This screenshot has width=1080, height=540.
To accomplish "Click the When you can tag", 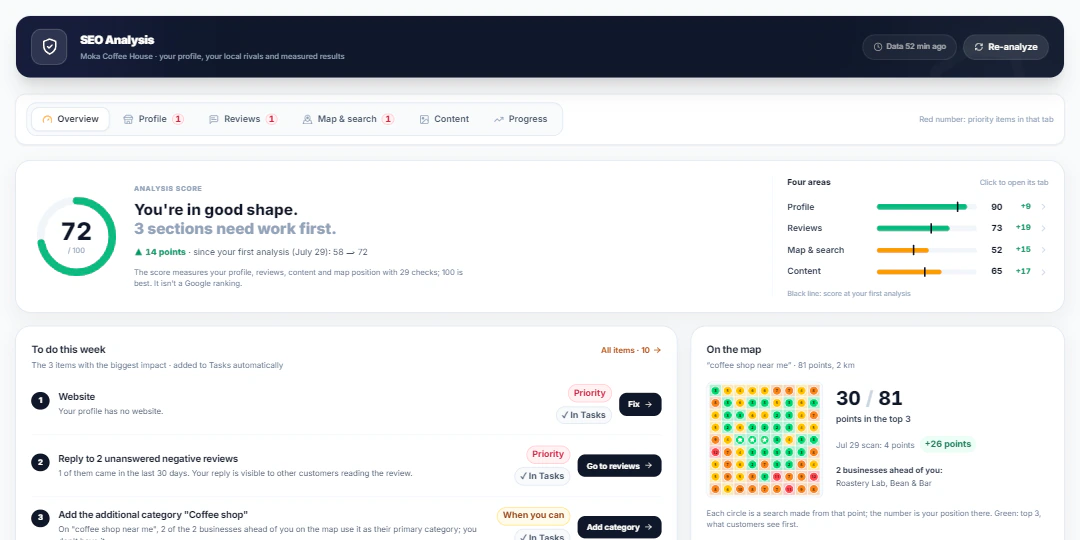I will pyautogui.click(x=533, y=515).
